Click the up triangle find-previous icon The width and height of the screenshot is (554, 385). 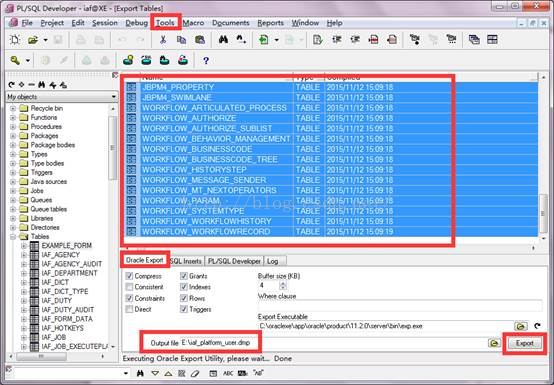coord(168,373)
